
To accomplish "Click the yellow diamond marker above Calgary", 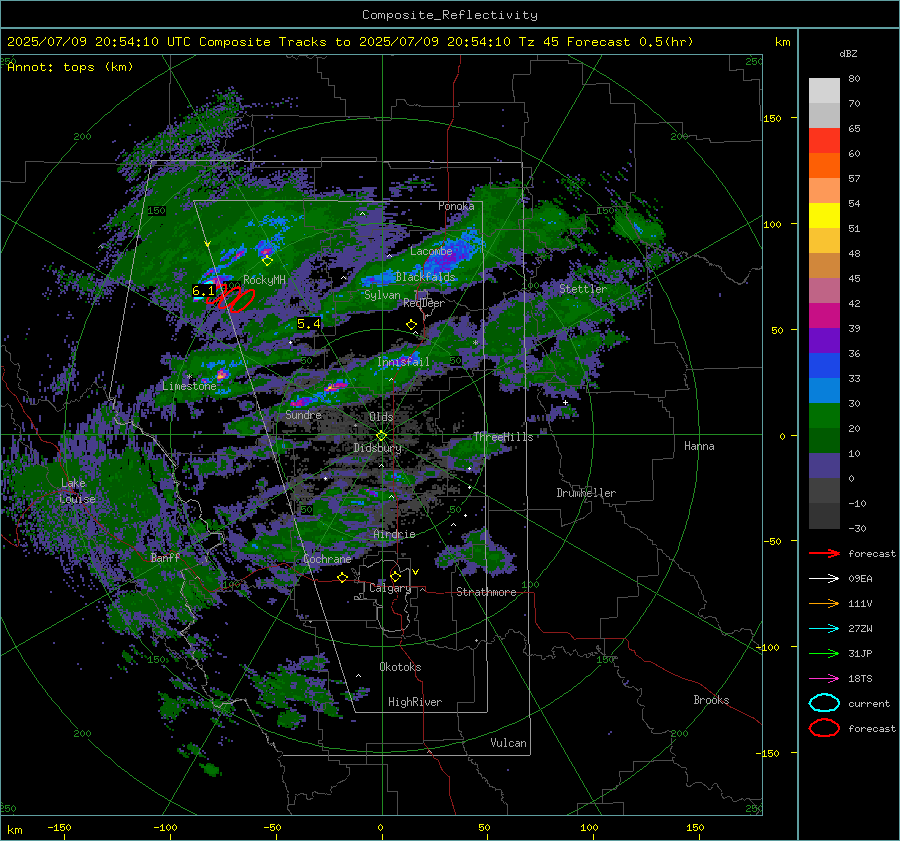I will pyautogui.click(x=395, y=576).
